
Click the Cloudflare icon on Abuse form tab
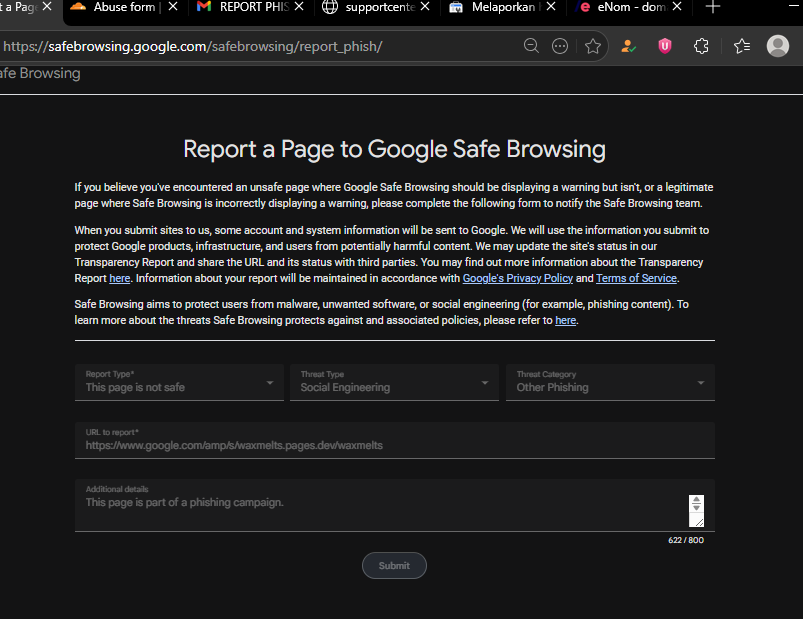coord(78,7)
